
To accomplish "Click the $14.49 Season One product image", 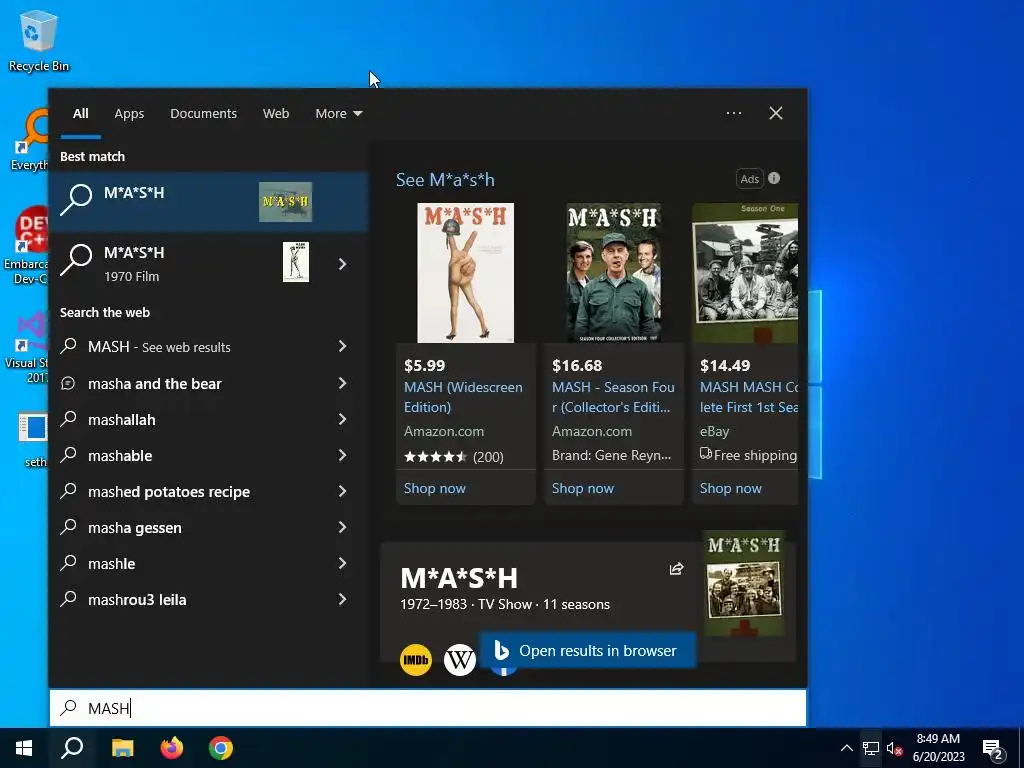I will 745,273.
